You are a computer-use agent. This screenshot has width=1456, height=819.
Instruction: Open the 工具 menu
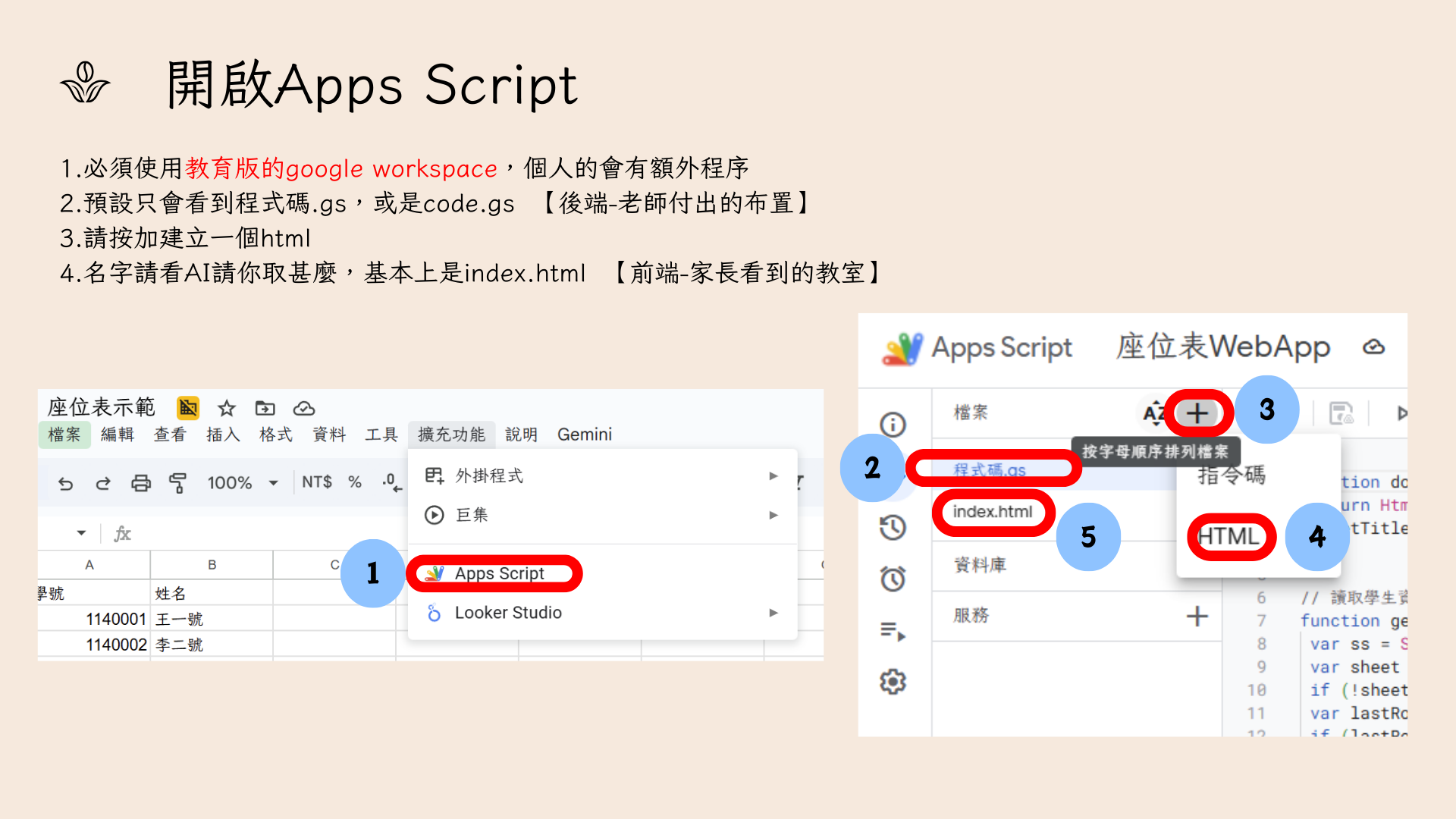coord(381,435)
